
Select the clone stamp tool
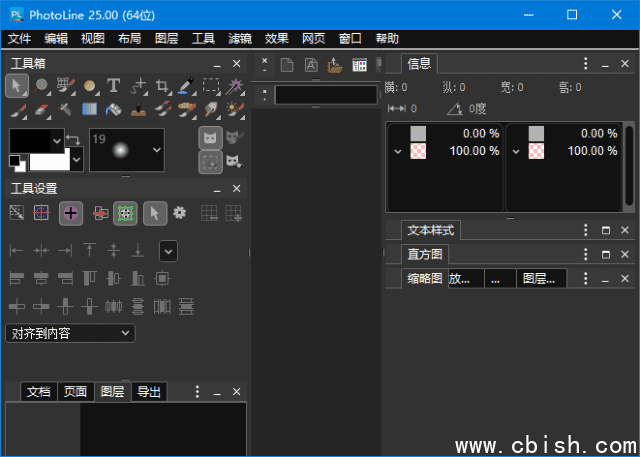138,109
